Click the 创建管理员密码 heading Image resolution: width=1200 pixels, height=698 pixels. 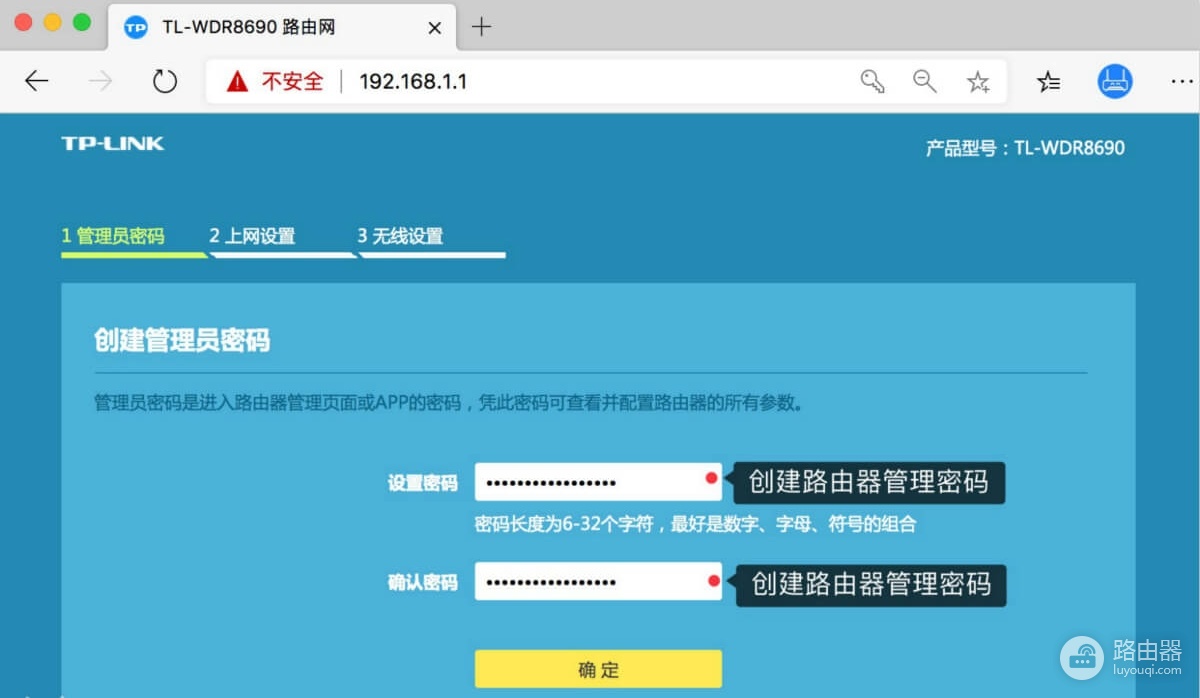click(x=182, y=340)
